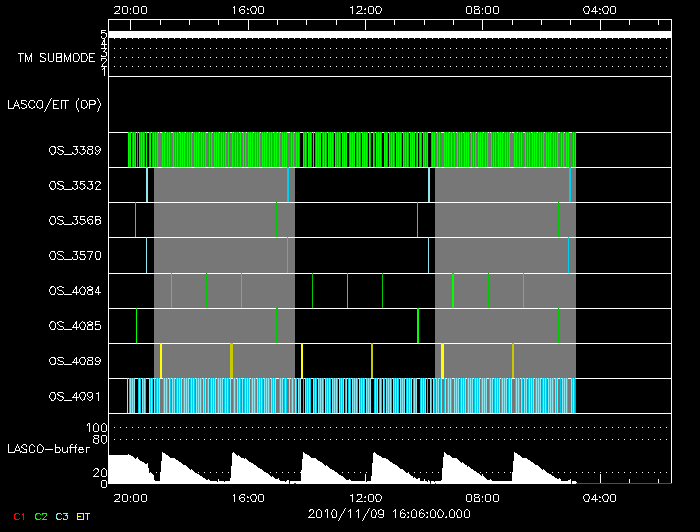Click the OS_3568 row label
This screenshot has height=532, width=700.
point(75,220)
